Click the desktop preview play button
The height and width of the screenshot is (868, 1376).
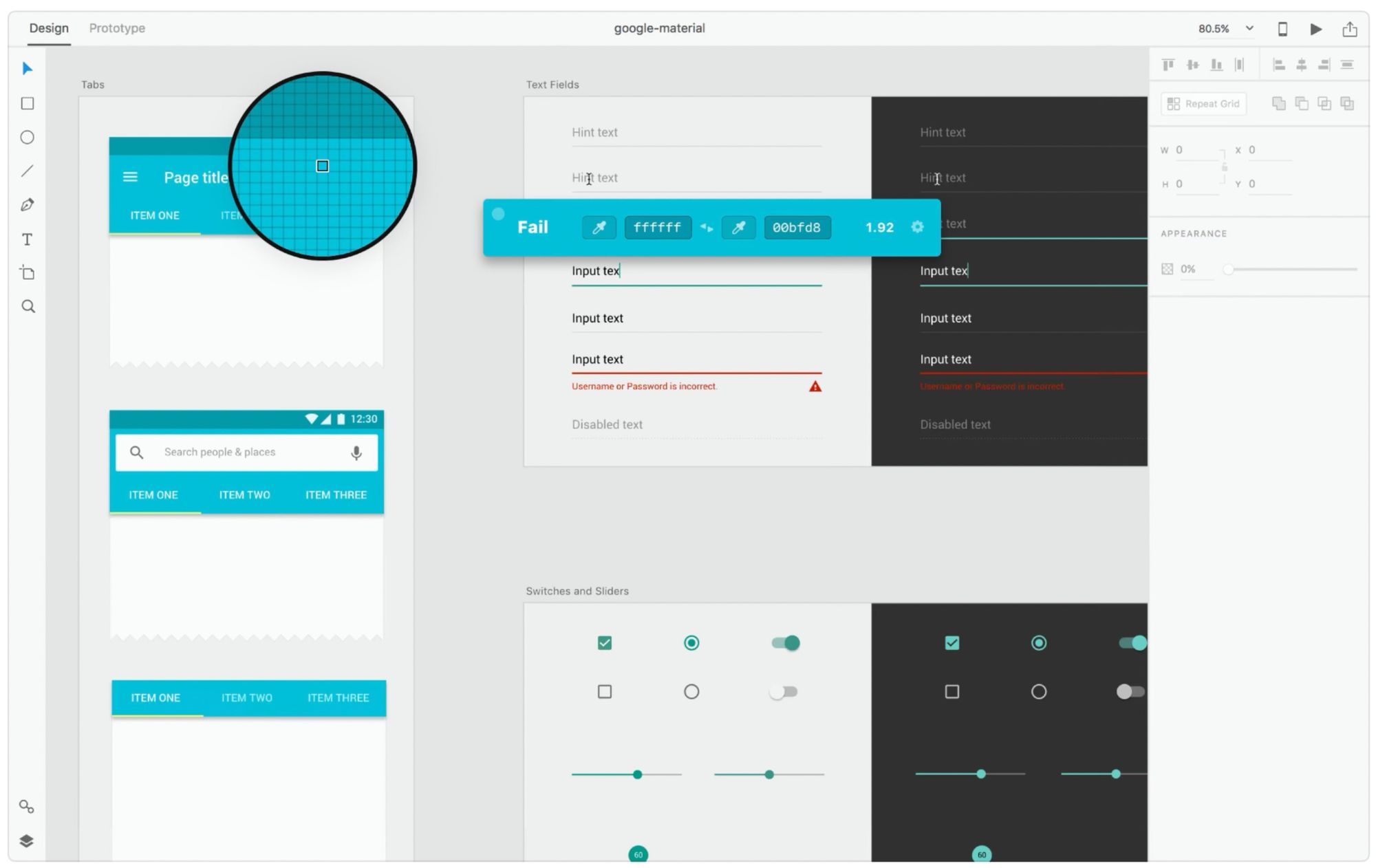1315,29
